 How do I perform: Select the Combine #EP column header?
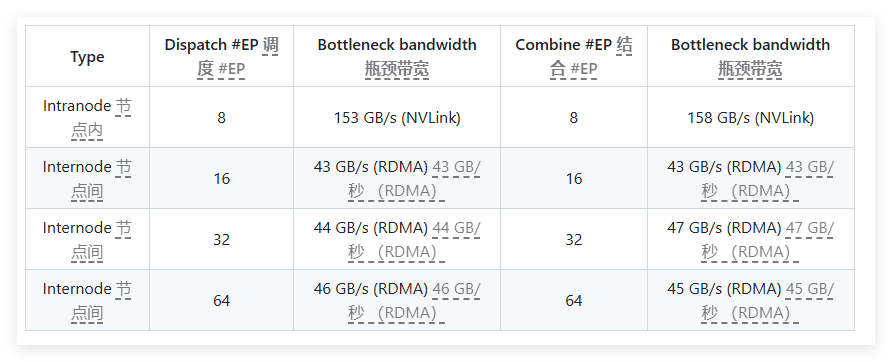tap(573, 56)
